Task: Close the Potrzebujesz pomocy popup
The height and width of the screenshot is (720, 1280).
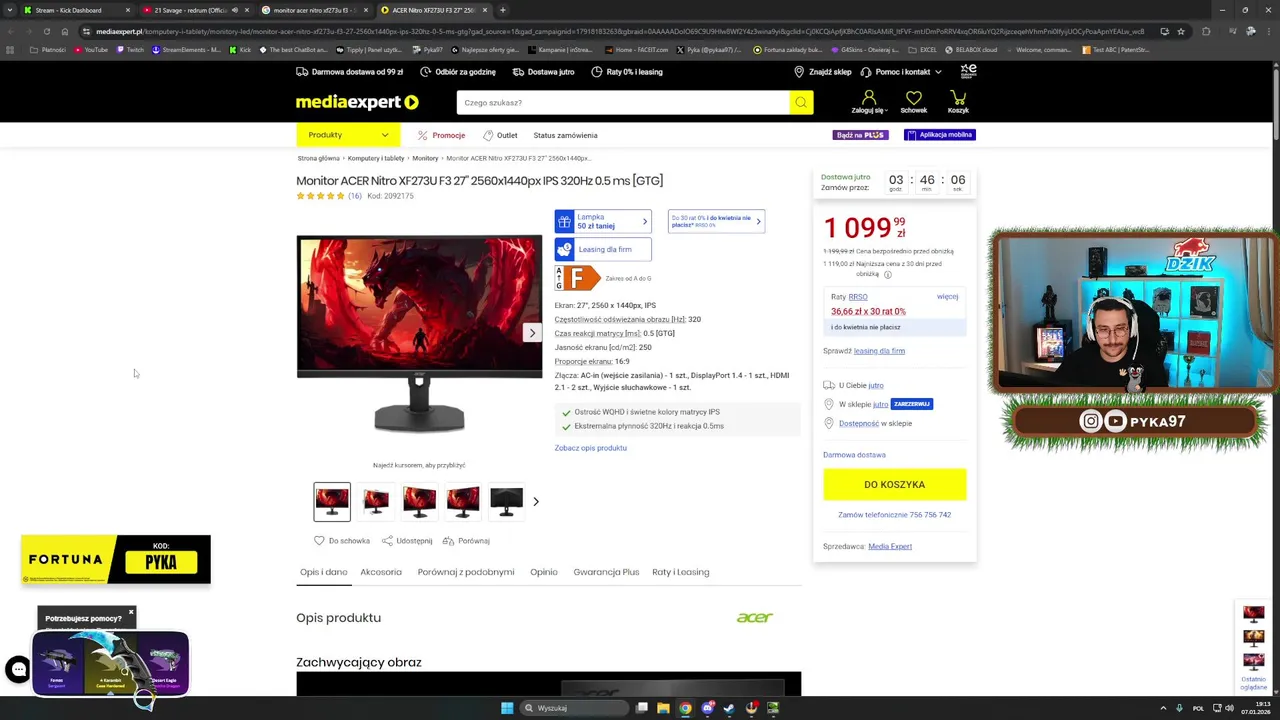Action: click(130, 611)
